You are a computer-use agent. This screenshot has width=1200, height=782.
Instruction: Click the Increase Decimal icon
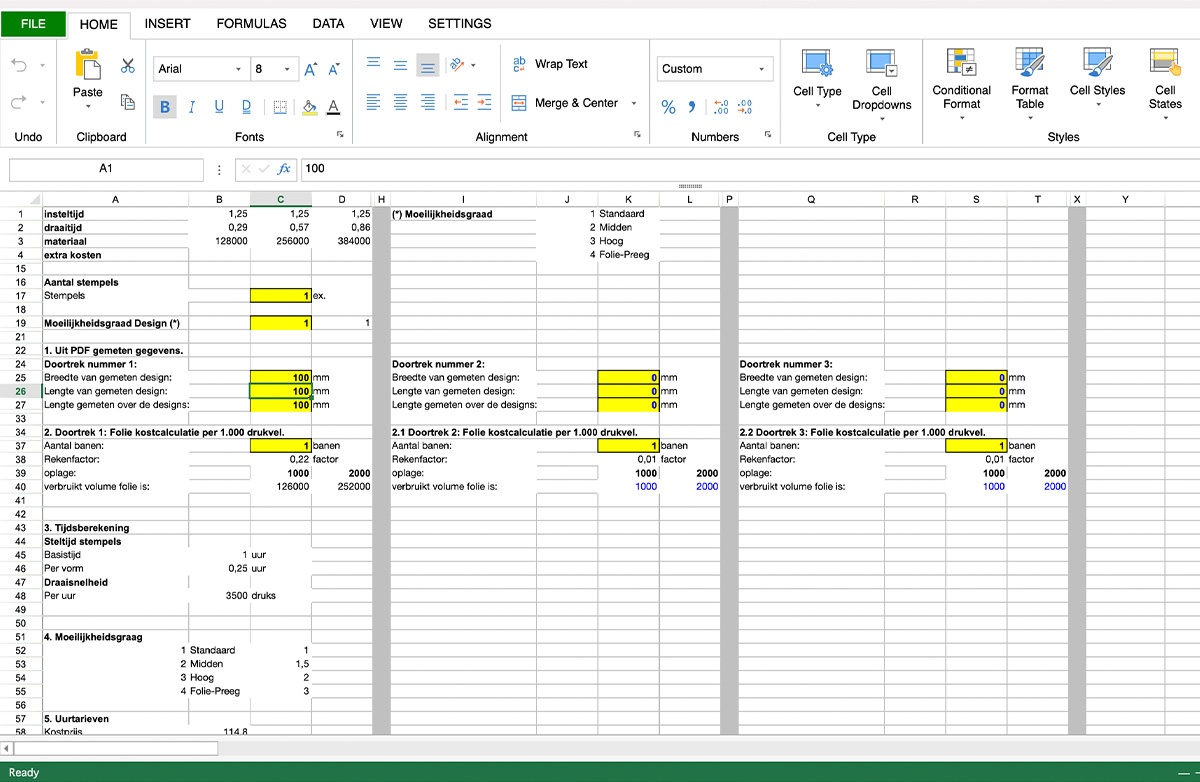[721, 107]
